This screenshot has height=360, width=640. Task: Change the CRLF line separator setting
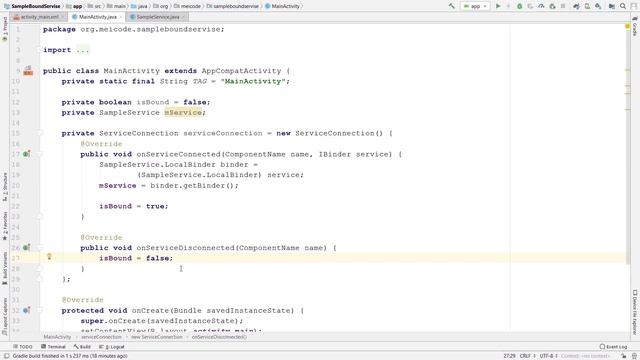[527, 356]
